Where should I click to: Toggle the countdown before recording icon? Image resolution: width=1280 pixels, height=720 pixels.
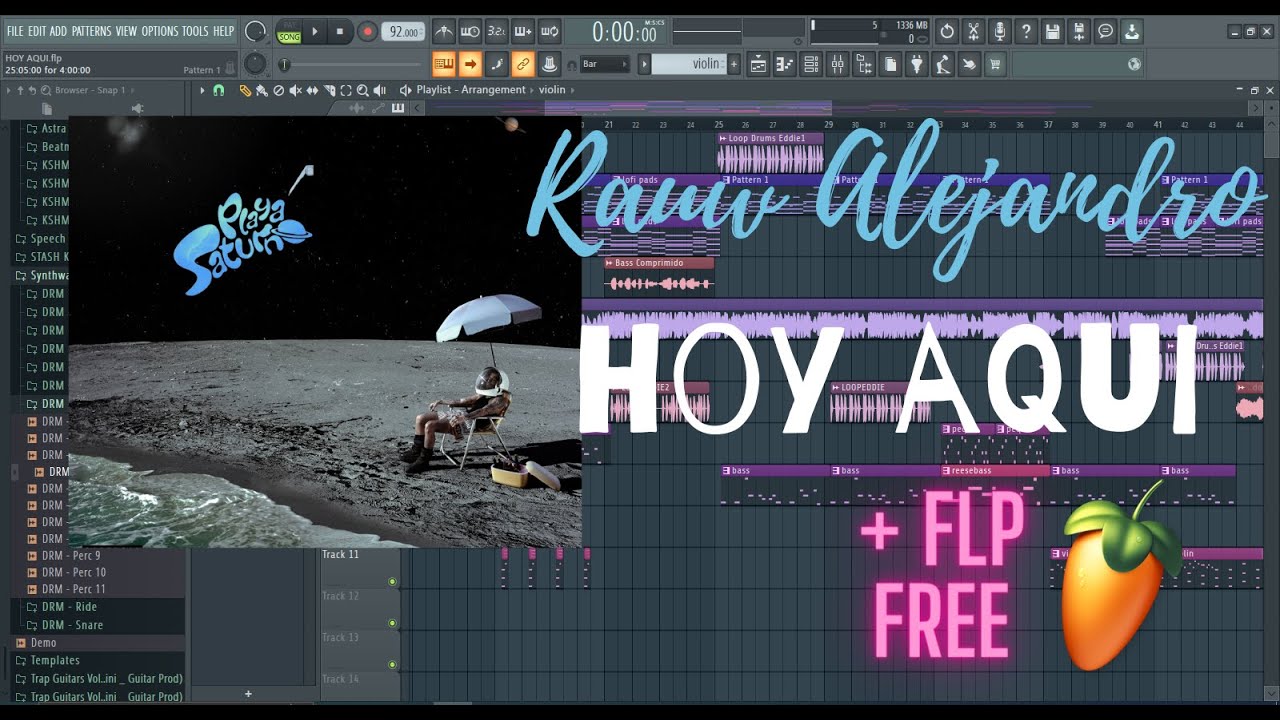[496, 32]
